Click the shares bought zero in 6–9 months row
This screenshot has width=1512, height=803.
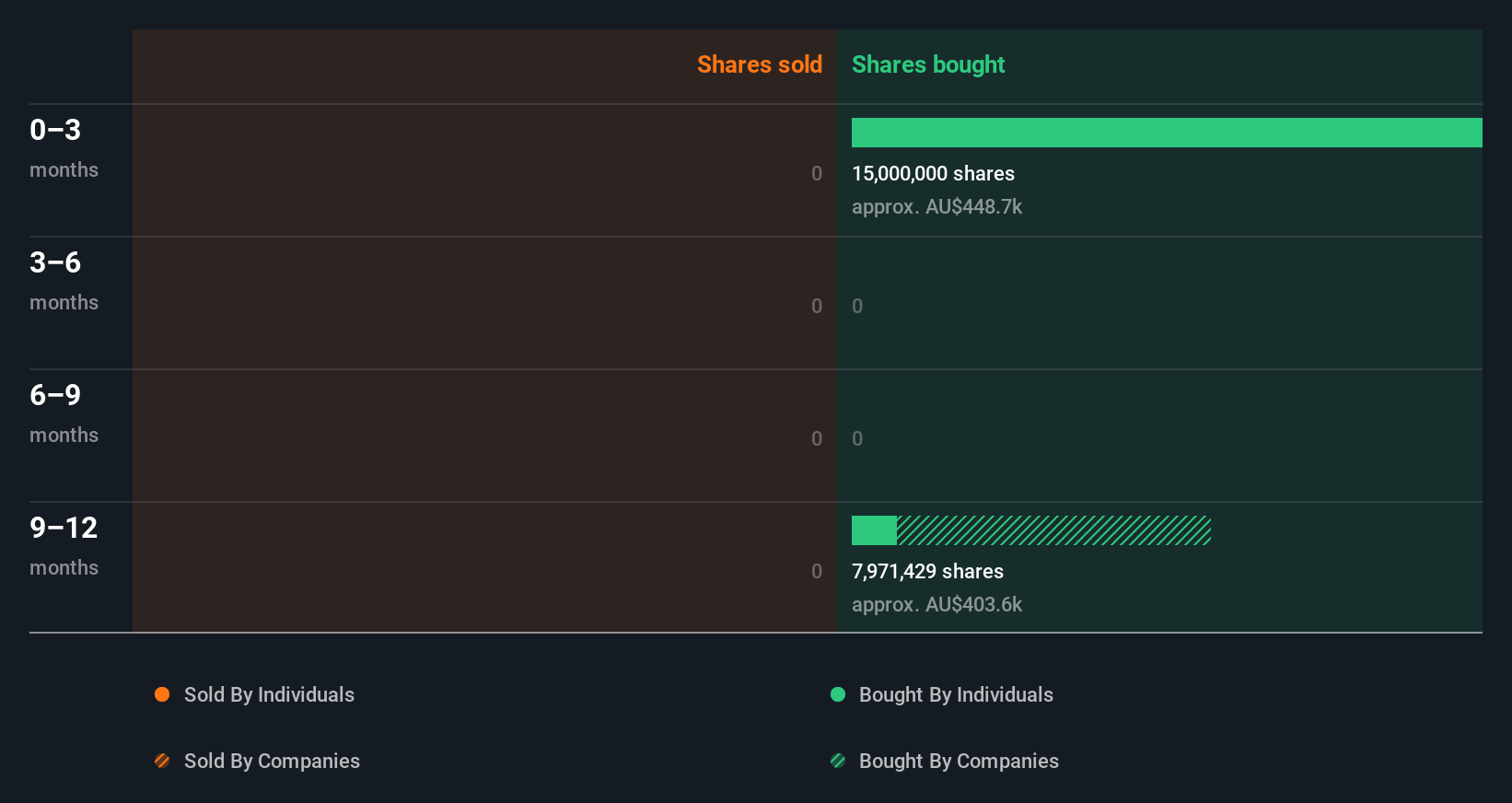857,439
